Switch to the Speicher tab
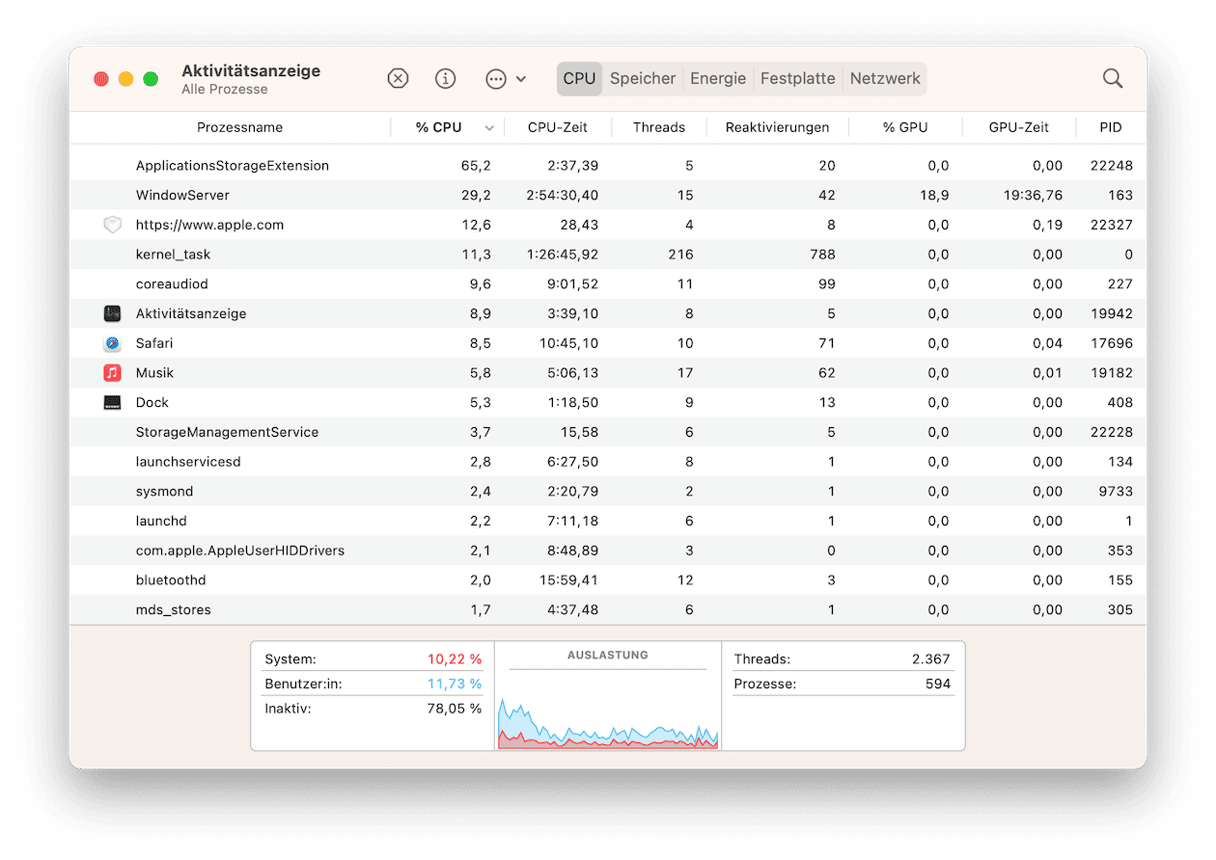The image size is (1216, 860). (643, 78)
